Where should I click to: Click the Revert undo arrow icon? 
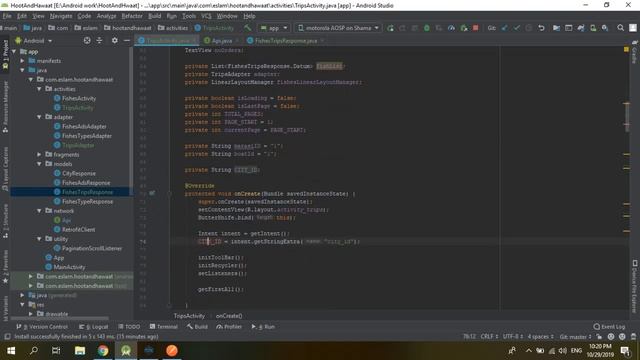541,28
